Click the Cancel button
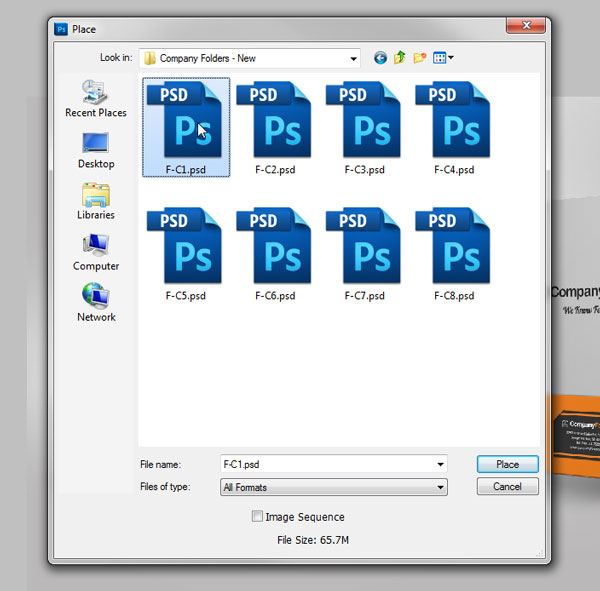 pos(508,486)
